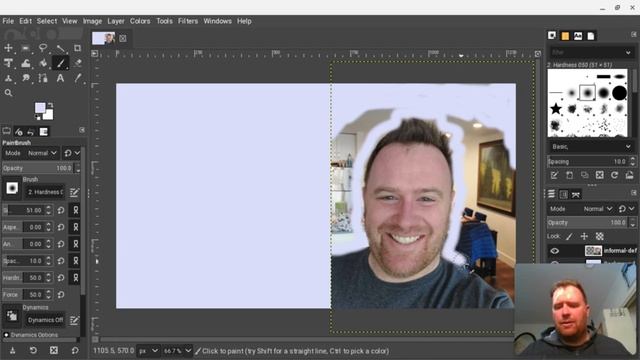Open the unit px dropdown in status bar

(x=148, y=351)
